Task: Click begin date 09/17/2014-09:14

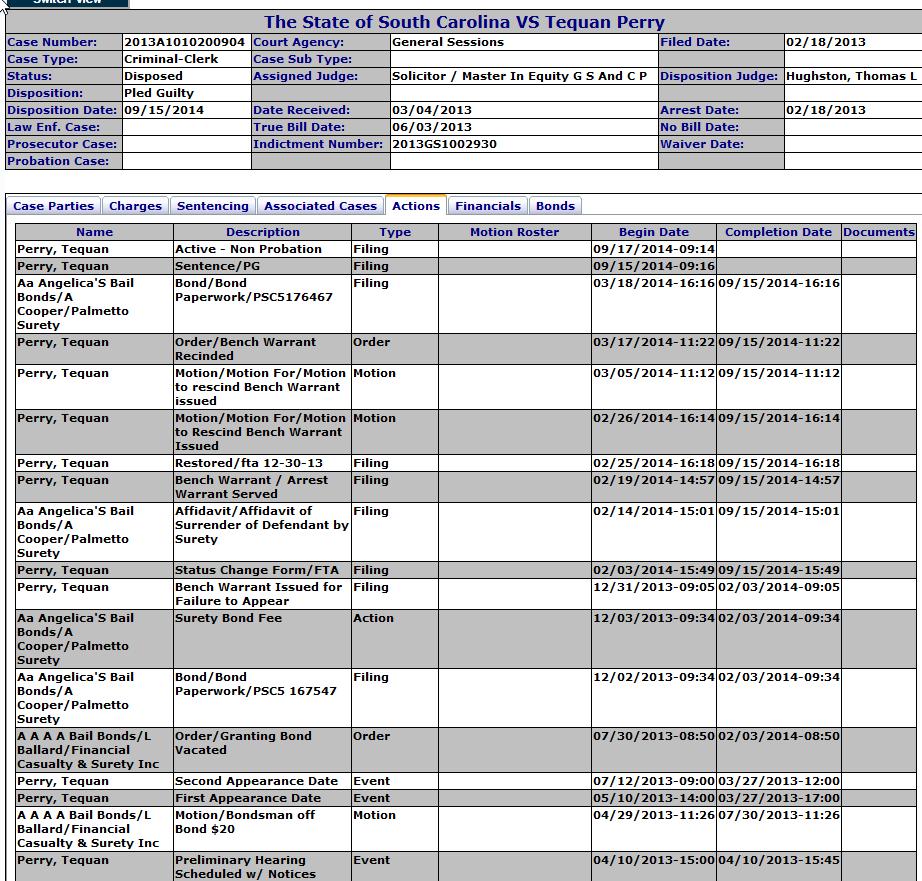Action: pyautogui.click(x=654, y=249)
